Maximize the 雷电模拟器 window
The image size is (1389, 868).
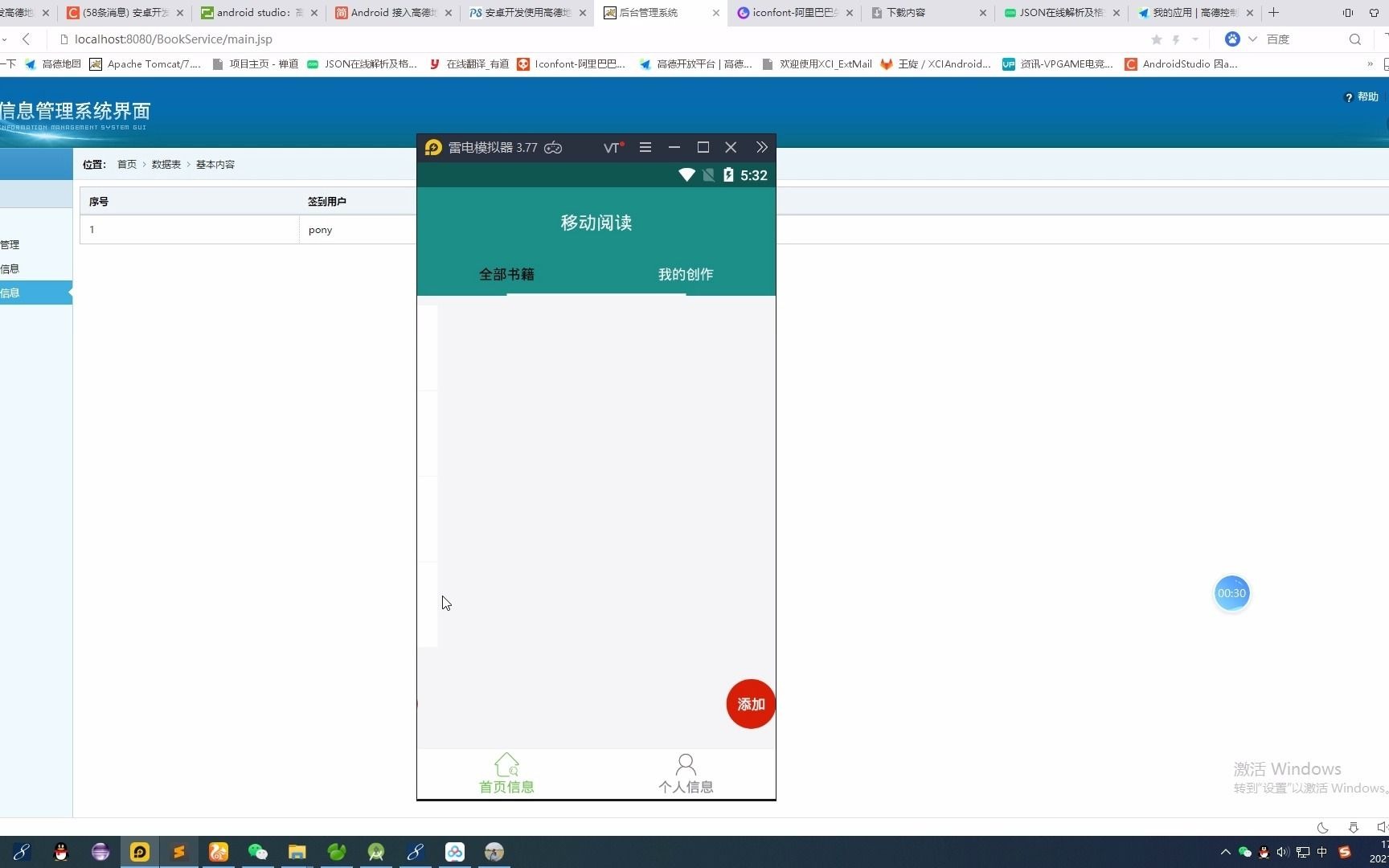point(703,147)
